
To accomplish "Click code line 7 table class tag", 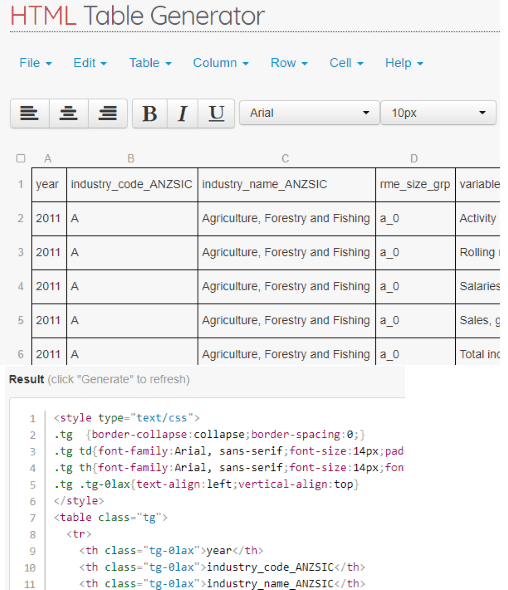I will [111, 517].
